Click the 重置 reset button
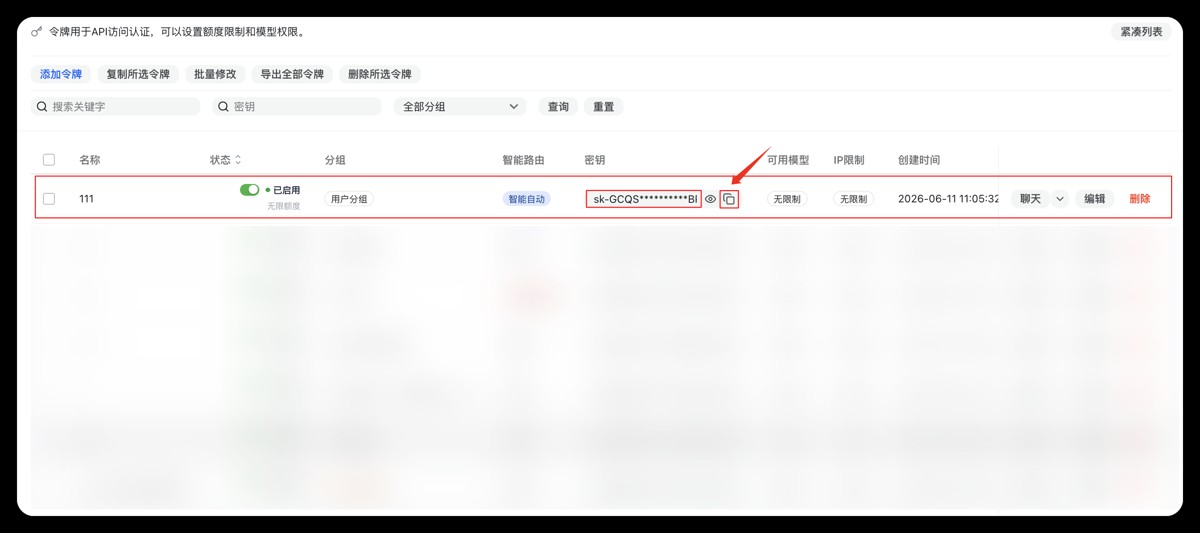1200x533 pixels. pyautogui.click(x=604, y=106)
